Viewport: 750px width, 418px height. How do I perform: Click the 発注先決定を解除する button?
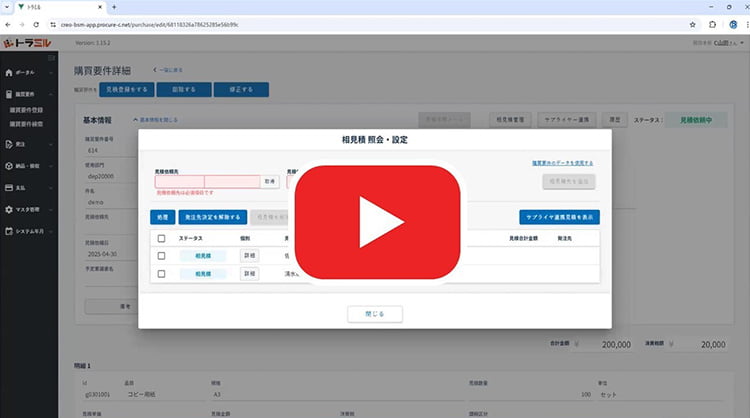(213, 217)
